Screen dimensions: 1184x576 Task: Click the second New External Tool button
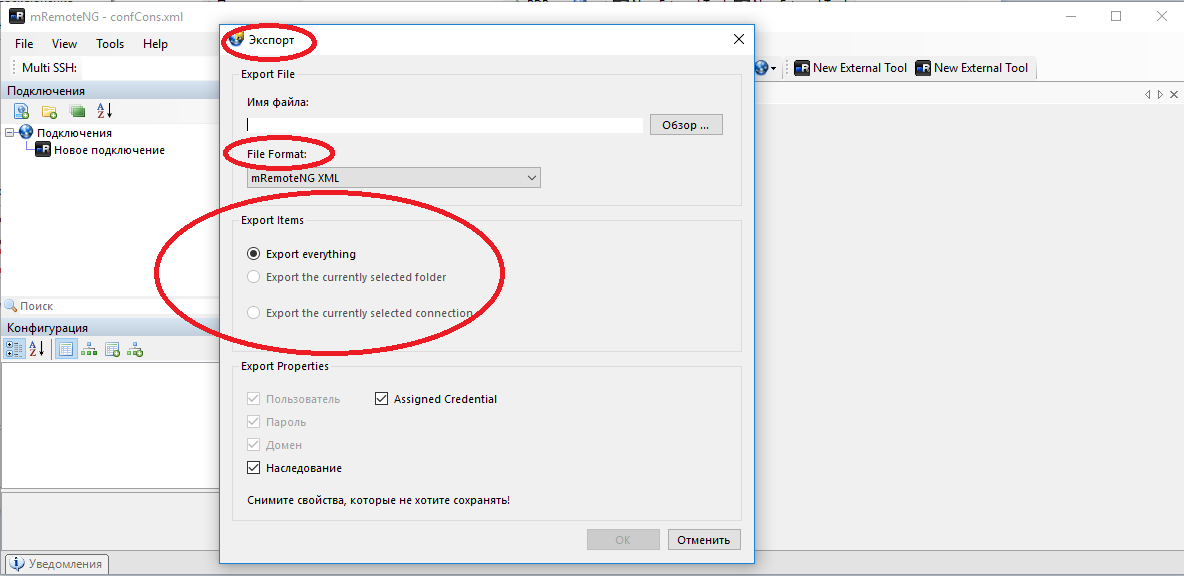coord(972,68)
